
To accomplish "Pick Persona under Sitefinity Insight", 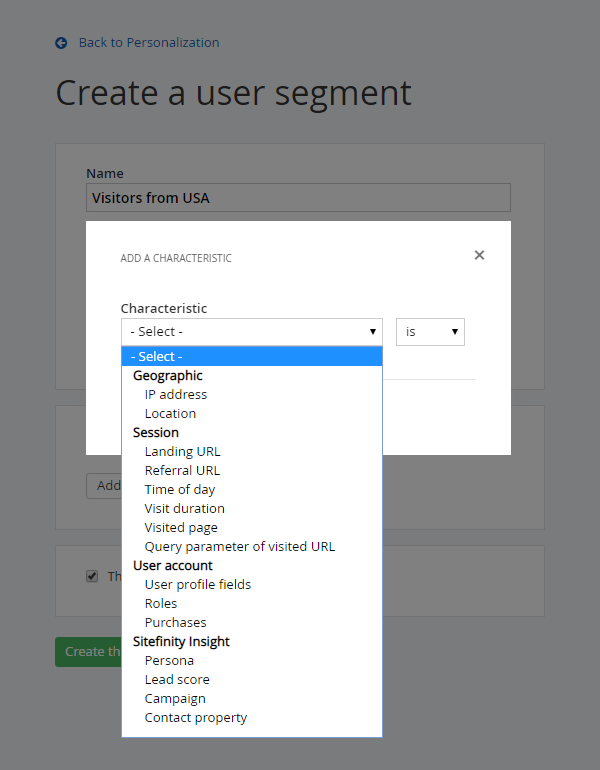I will pos(169,661).
